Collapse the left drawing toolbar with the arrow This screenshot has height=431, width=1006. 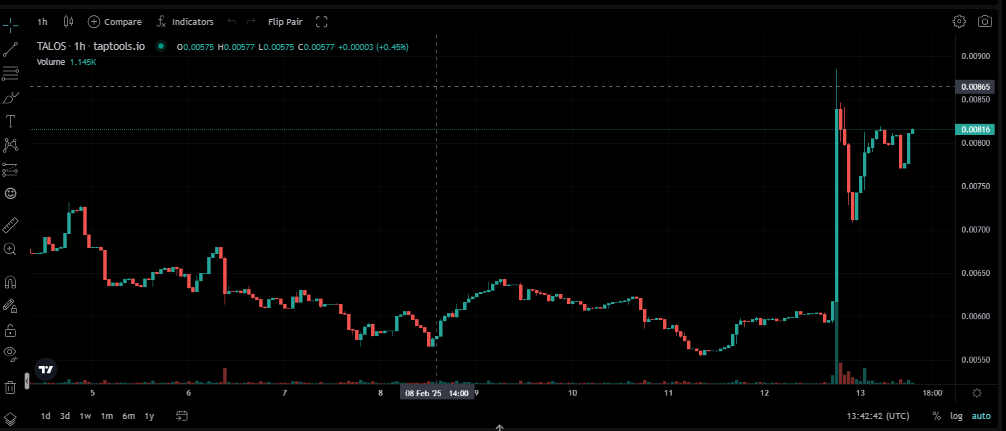pos(26,382)
